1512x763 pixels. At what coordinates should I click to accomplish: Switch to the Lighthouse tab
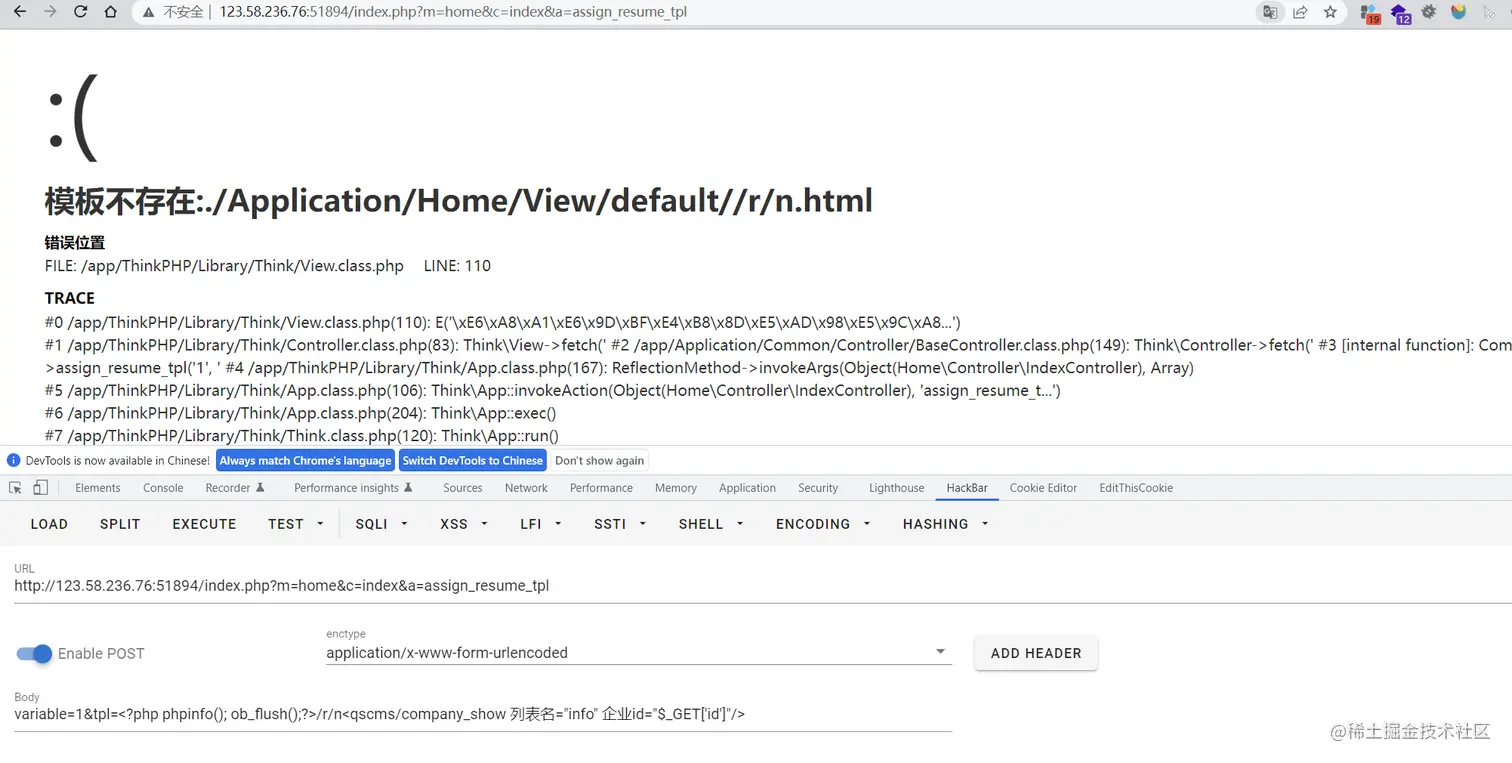[x=897, y=488]
